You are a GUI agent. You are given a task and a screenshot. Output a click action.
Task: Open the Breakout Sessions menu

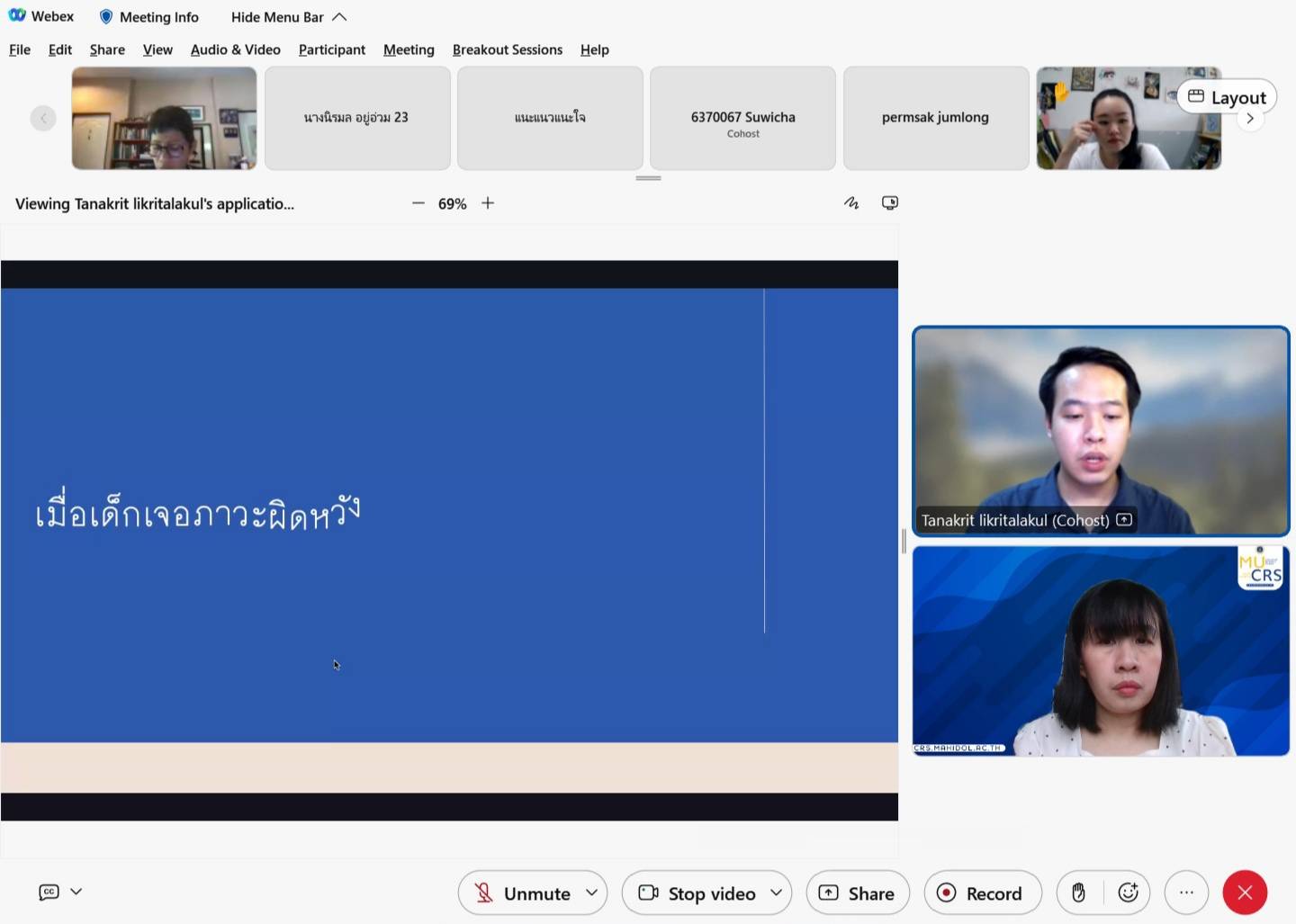(507, 49)
